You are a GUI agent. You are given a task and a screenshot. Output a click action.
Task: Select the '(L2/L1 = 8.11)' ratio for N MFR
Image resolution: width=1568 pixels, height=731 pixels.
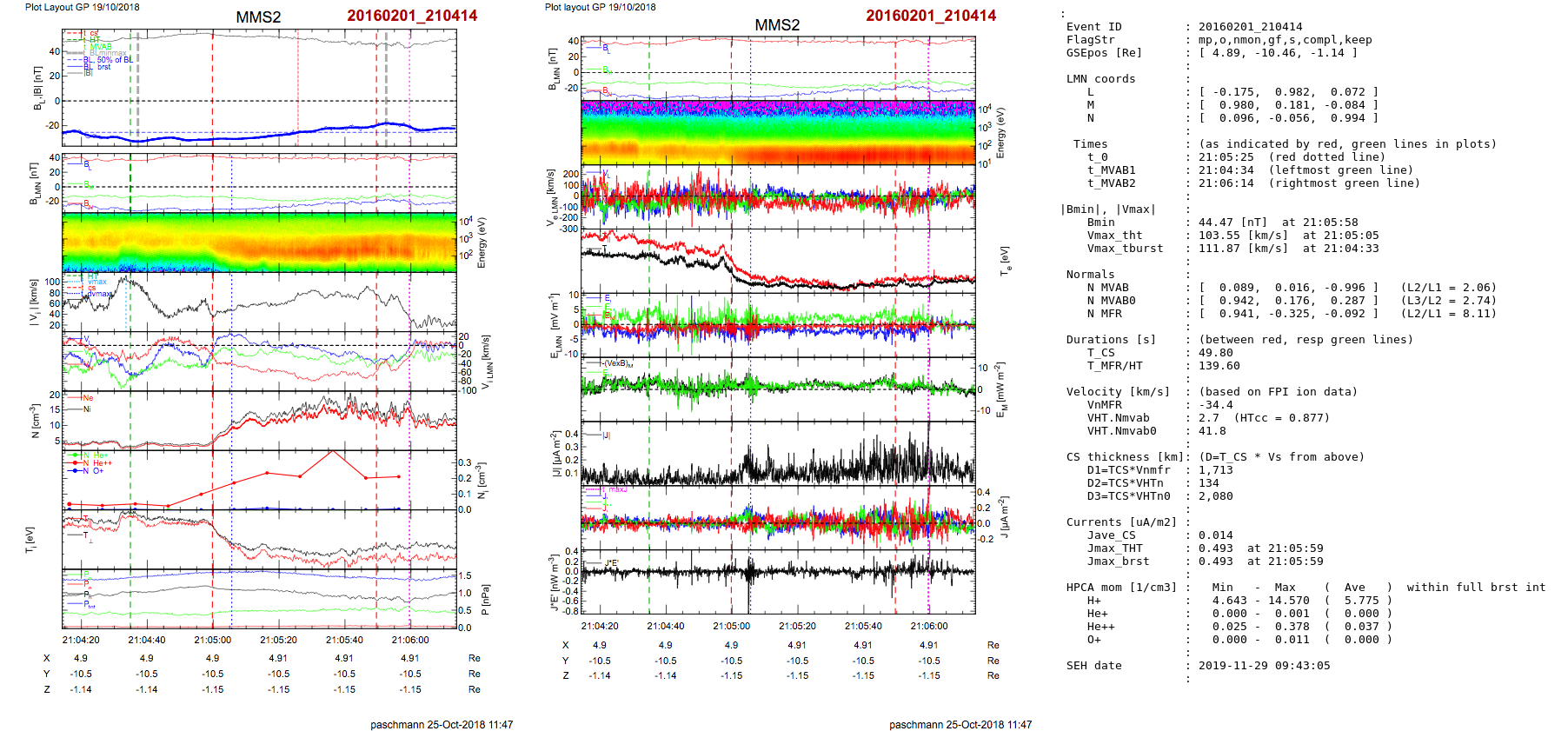click(1448, 314)
